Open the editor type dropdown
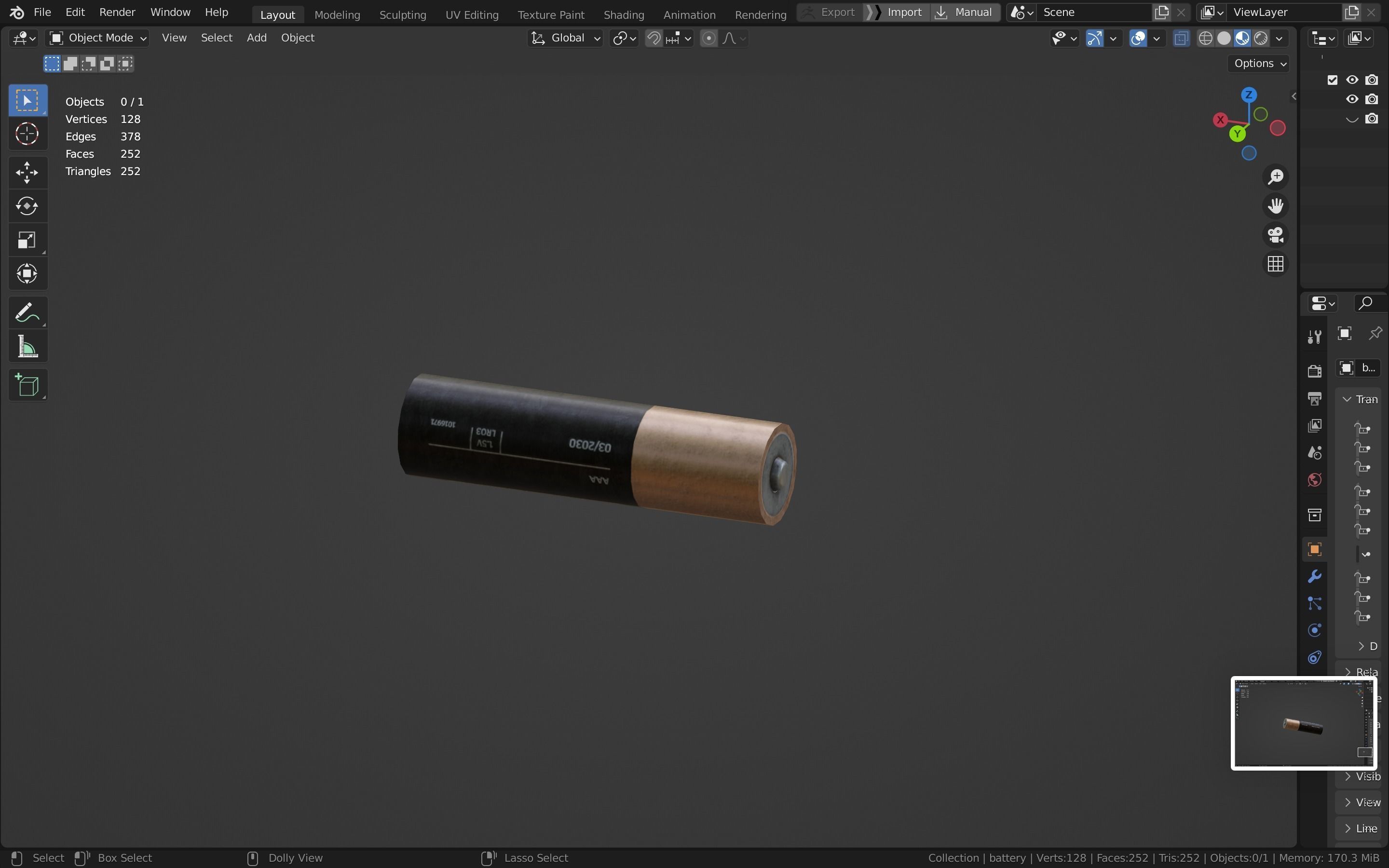1389x868 pixels. (x=24, y=39)
